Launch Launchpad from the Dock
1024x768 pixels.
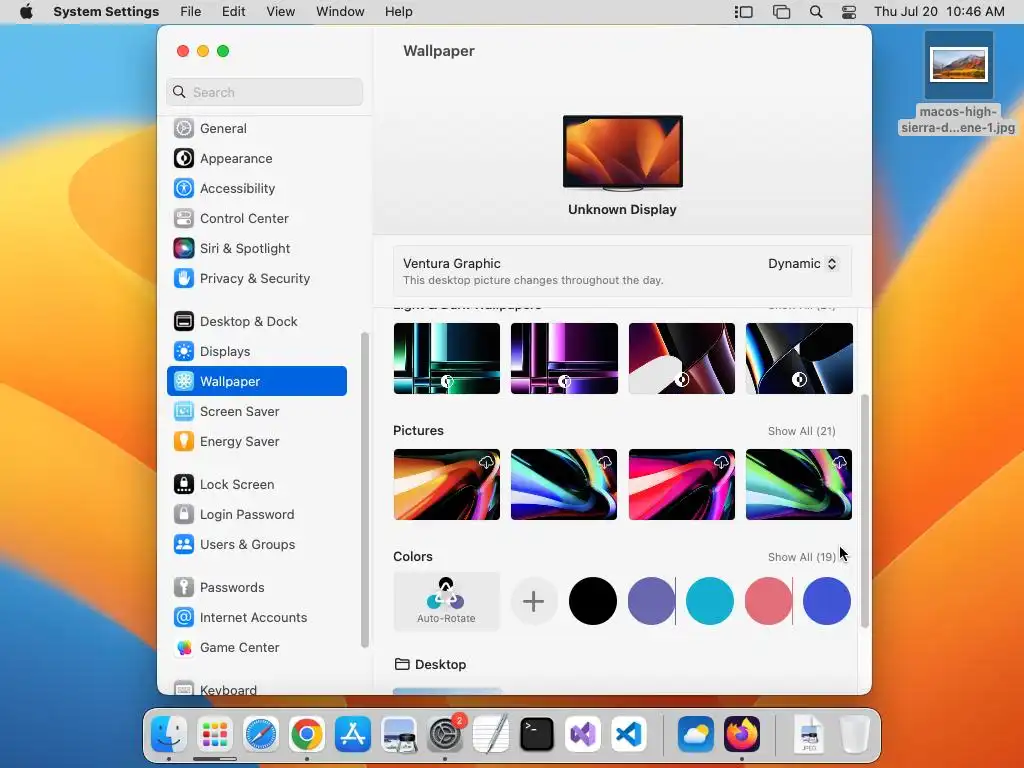[x=215, y=734]
